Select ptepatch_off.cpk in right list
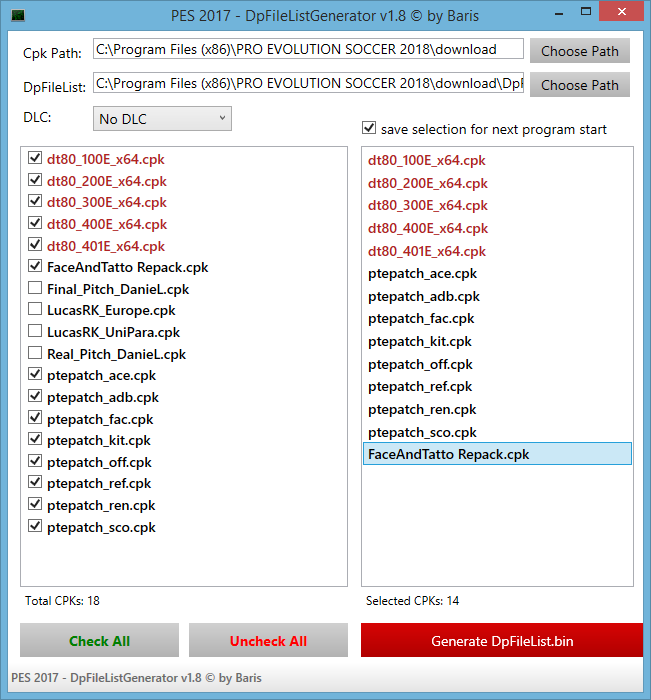Image resolution: width=651 pixels, height=700 pixels. tap(497, 364)
